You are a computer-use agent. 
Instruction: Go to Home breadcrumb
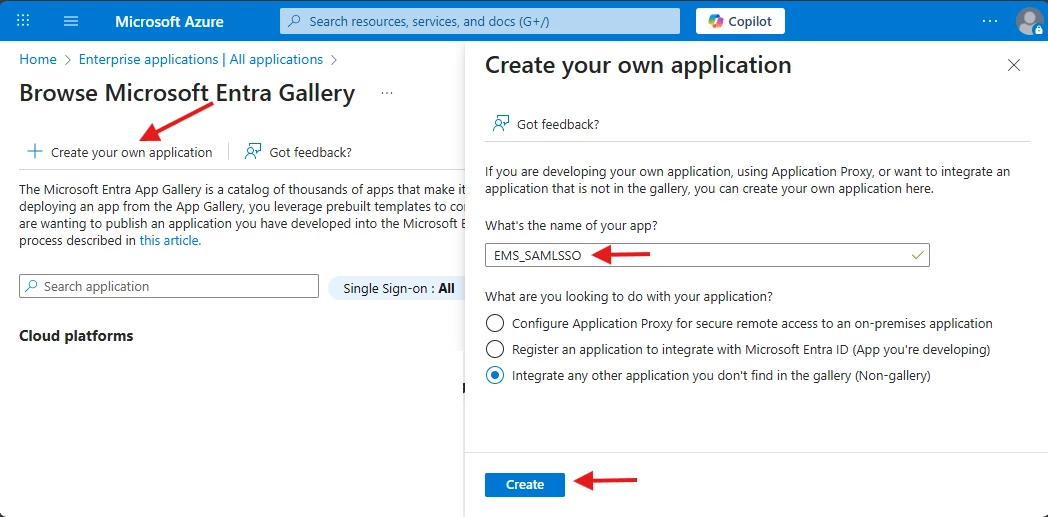[x=38, y=59]
